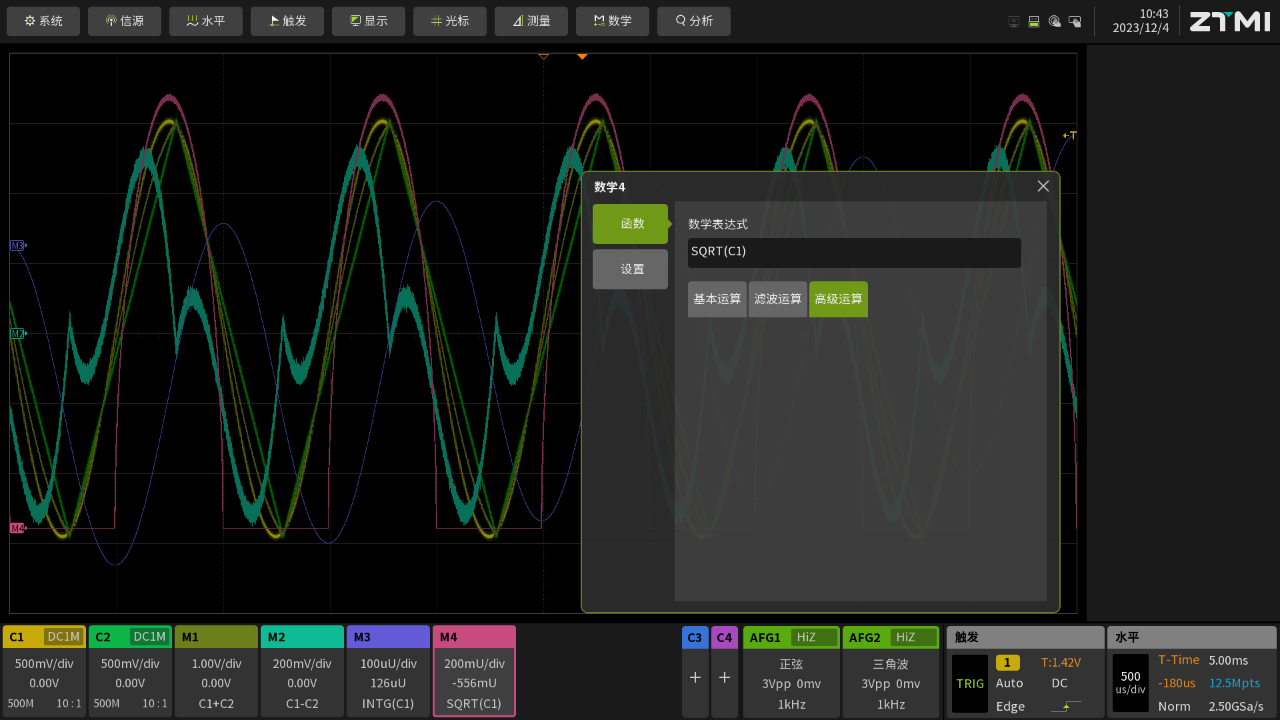
Task: Click the green USB storage status icon
Action: (x=1034, y=21)
